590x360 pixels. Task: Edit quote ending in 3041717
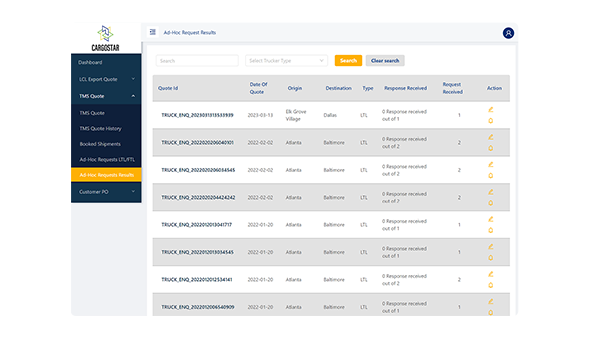[490, 219]
